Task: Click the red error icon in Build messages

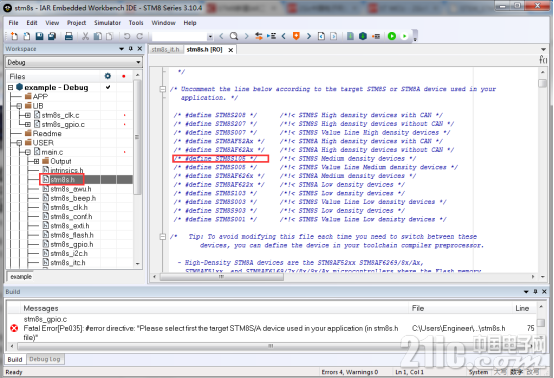Action: pyautogui.click(x=14, y=328)
